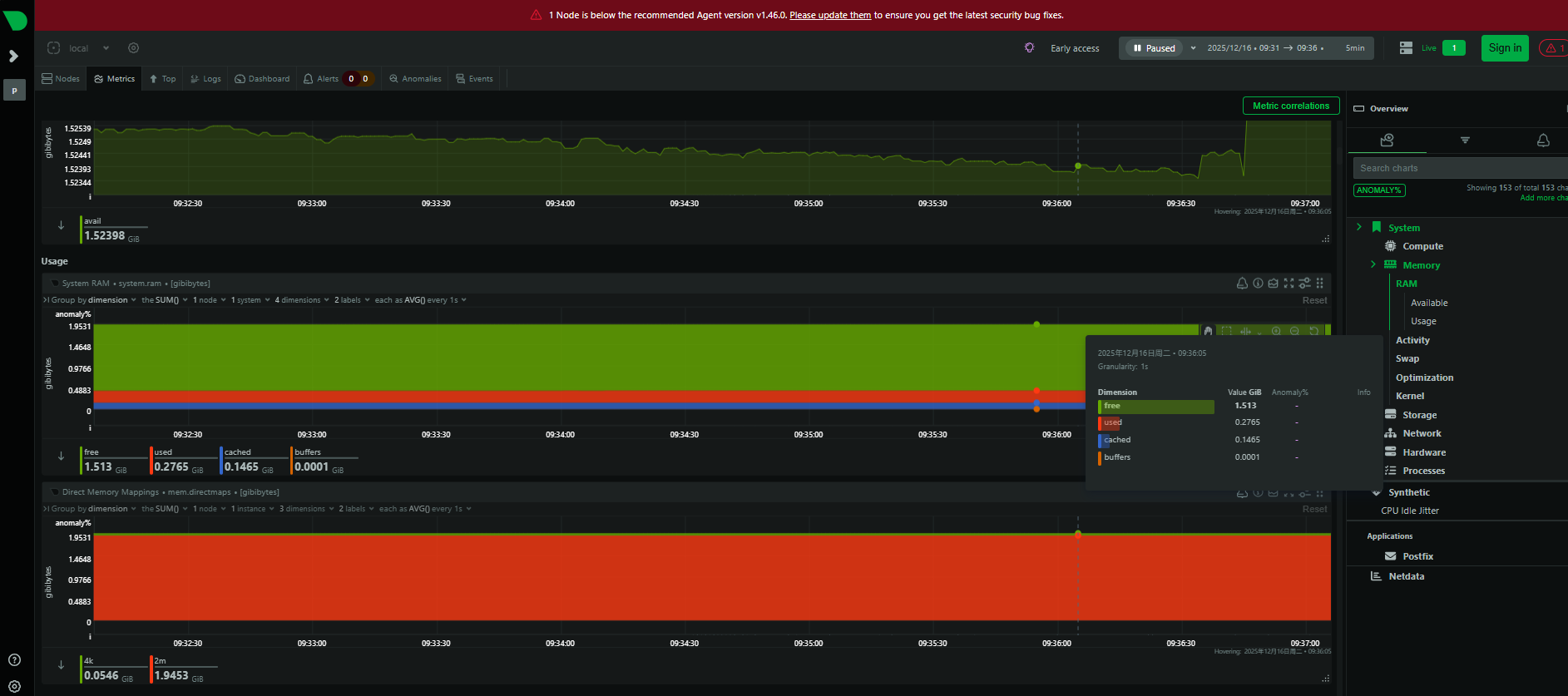The height and width of the screenshot is (696, 1568).
Task: Switch to the Logs tab
Action: coord(205,79)
